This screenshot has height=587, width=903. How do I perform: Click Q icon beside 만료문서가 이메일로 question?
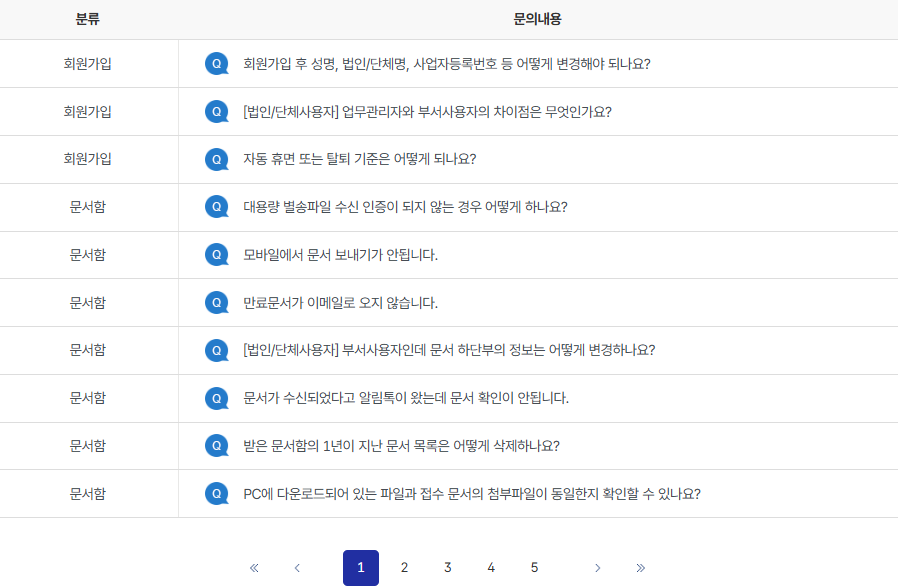click(x=217, y=303)
